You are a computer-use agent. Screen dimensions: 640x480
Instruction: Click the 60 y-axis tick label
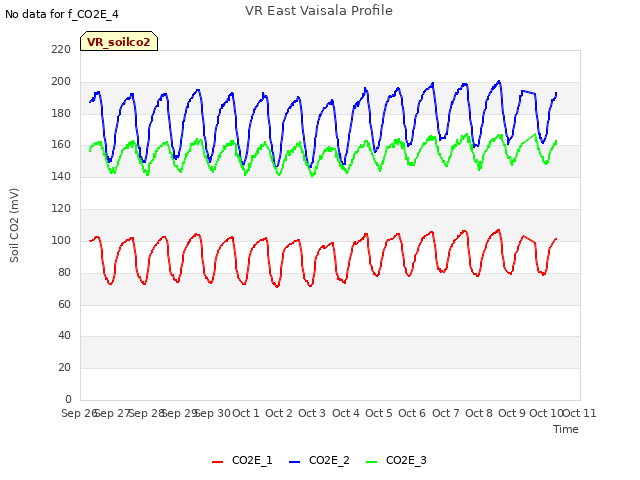[64, 304]
